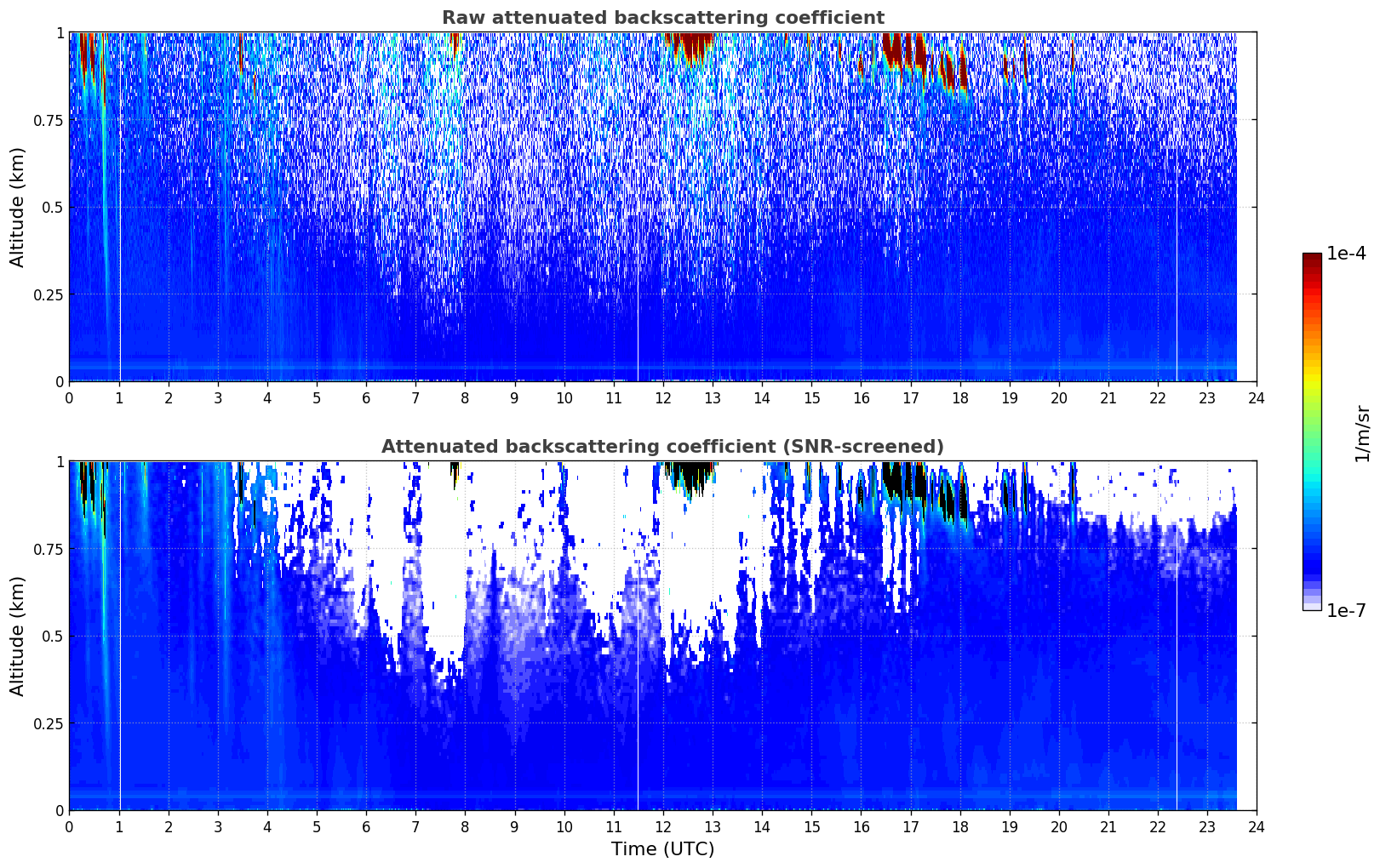Click the dark red cloud patch near 17 UTC in the top plot
This screenshot has width=1380, height=868.
[x=902, y=51]
